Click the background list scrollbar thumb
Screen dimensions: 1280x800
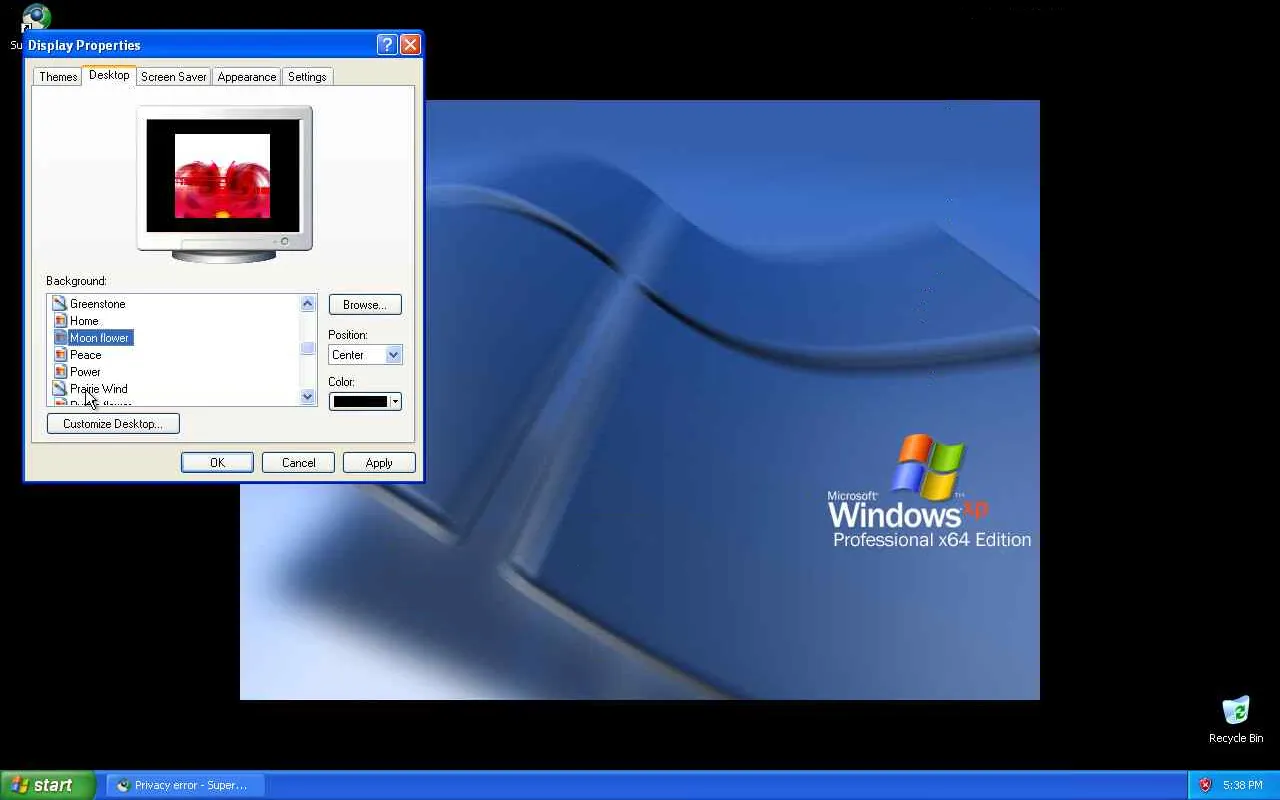point(308,349)
